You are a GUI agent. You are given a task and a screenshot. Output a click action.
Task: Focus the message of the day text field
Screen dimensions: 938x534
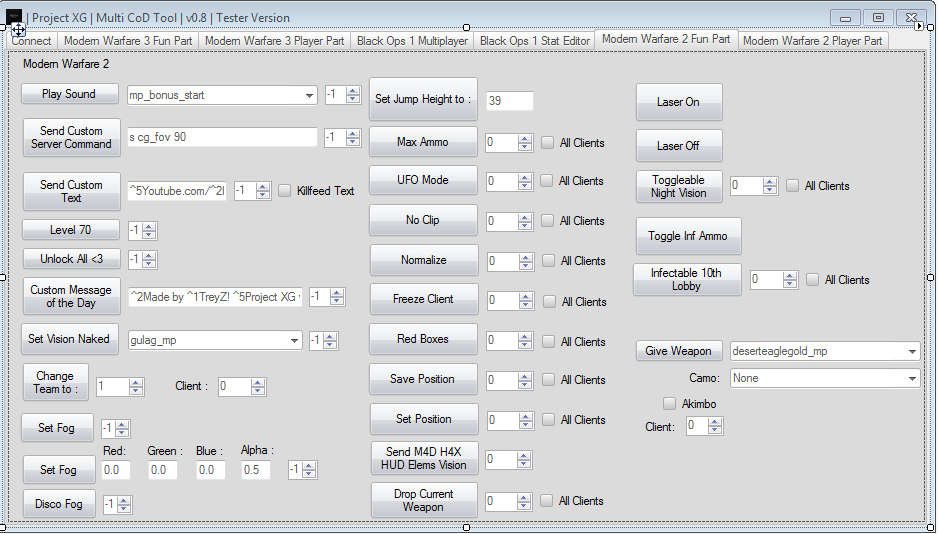tap(215, 297)
